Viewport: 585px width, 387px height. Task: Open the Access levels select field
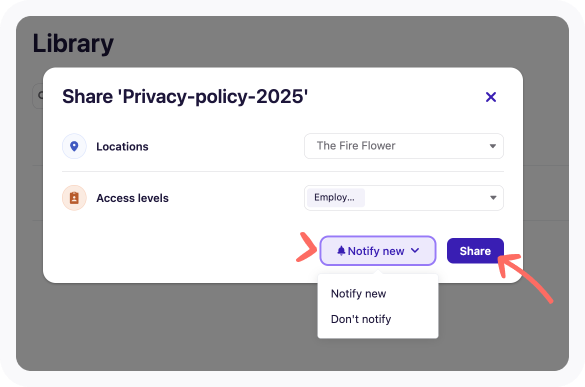tap(404, 198)
